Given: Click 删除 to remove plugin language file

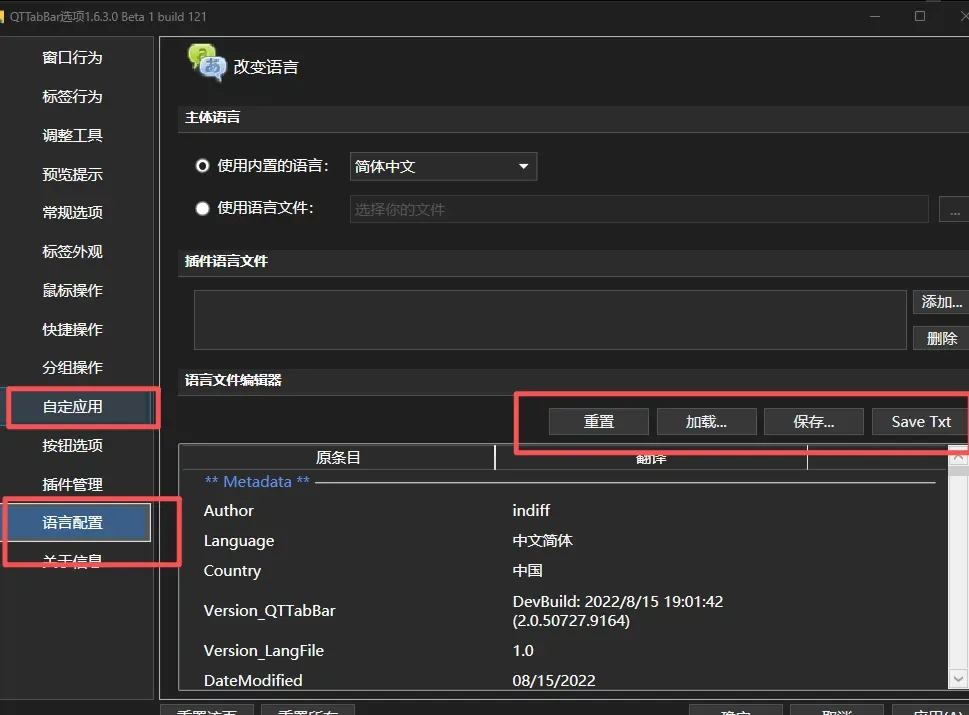Looking at the screenshot, I should [941, 338].
